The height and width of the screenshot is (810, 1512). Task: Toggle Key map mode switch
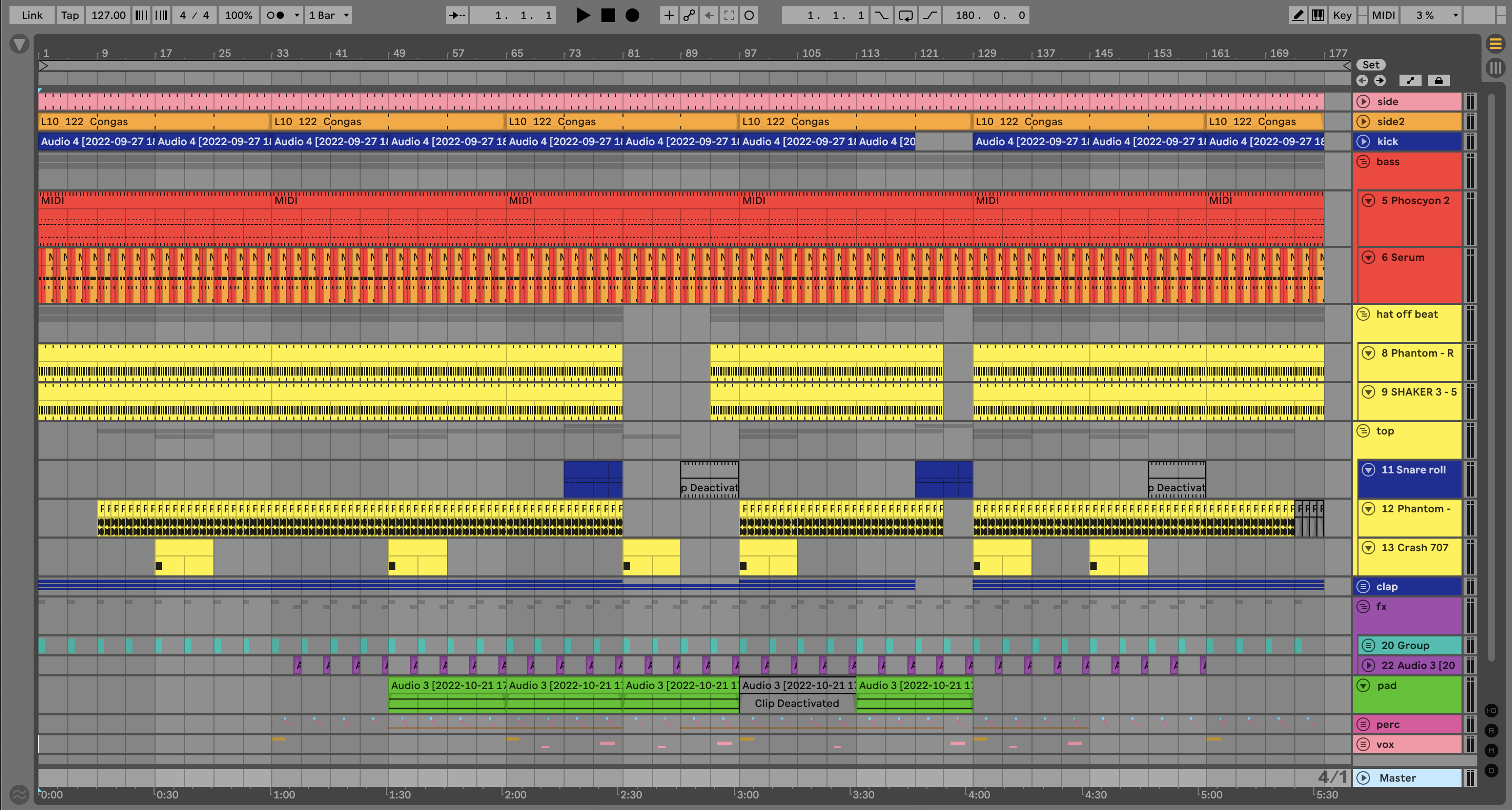tap(1342, 15)
